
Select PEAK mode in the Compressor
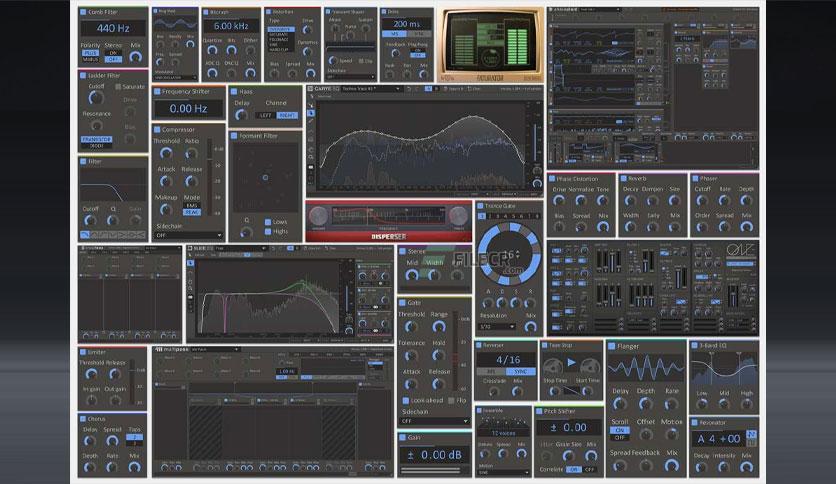click(192, 212)
